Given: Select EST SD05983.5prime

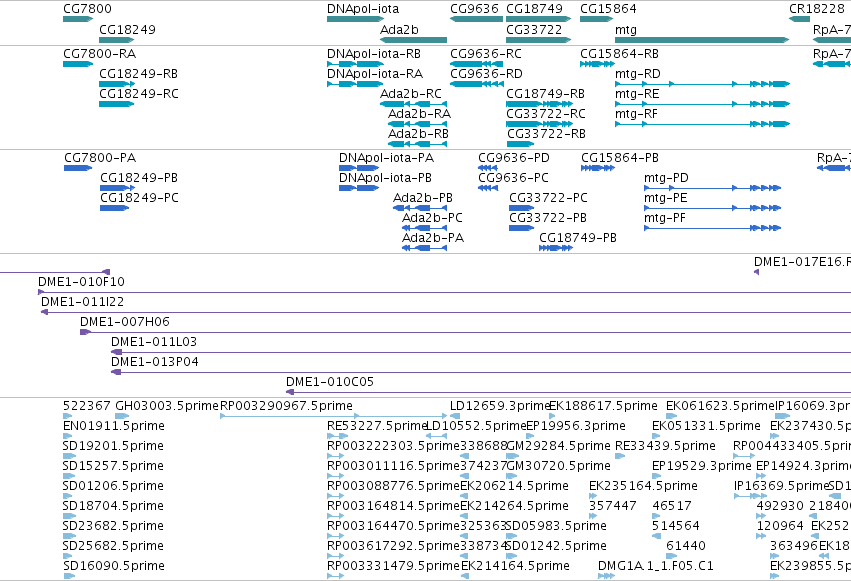Looking at the screenshot, I should point(556,526).
